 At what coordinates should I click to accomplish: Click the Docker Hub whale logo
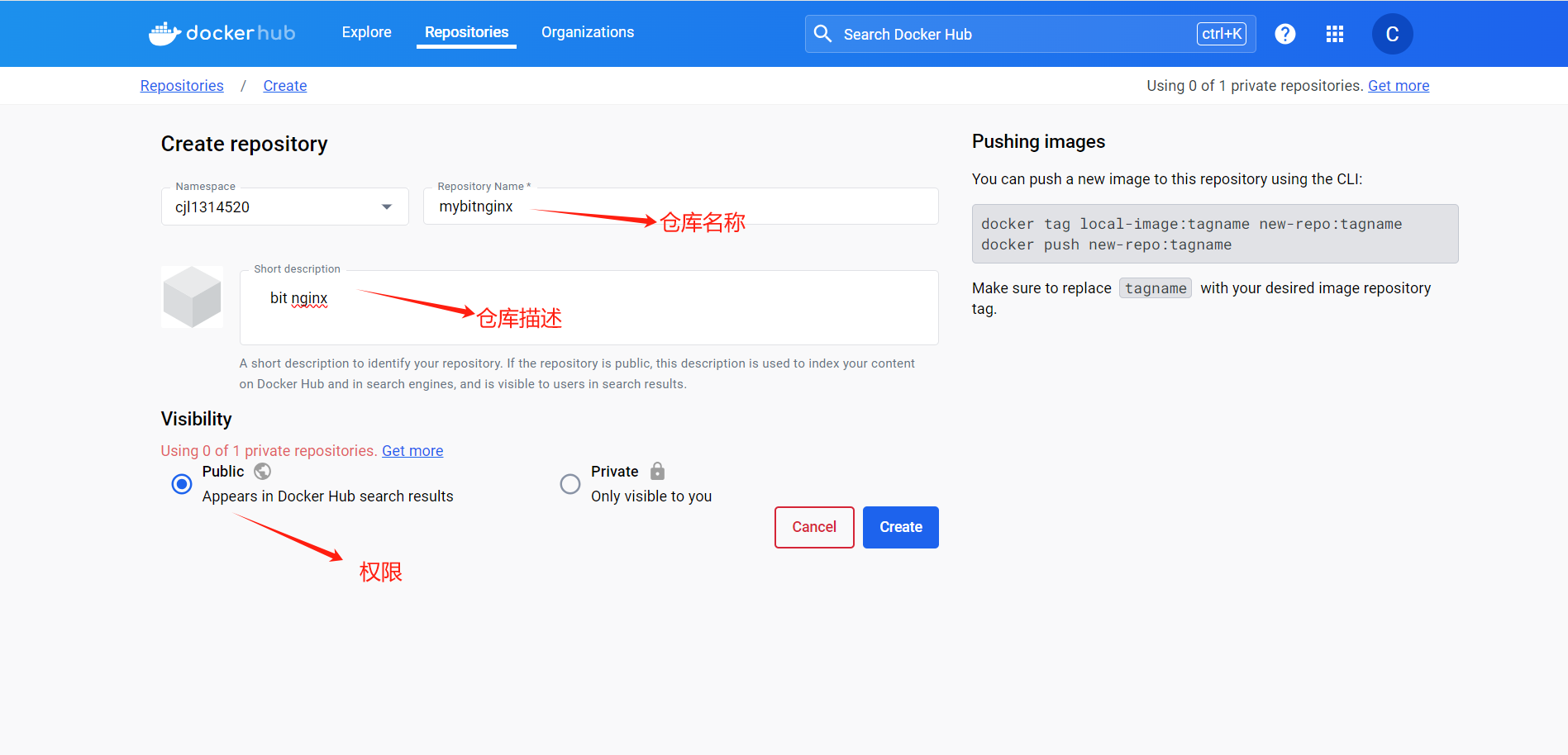[x=222, y=33]
